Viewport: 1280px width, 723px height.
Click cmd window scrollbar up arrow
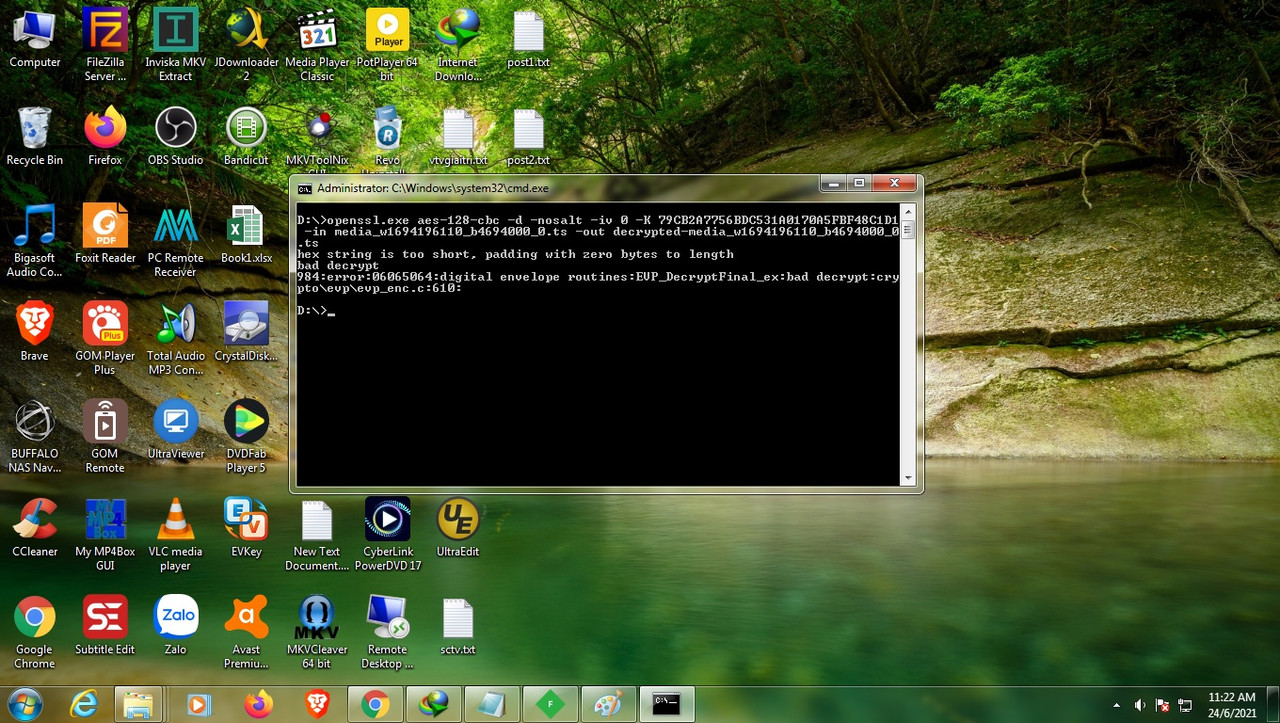[908, 212]
